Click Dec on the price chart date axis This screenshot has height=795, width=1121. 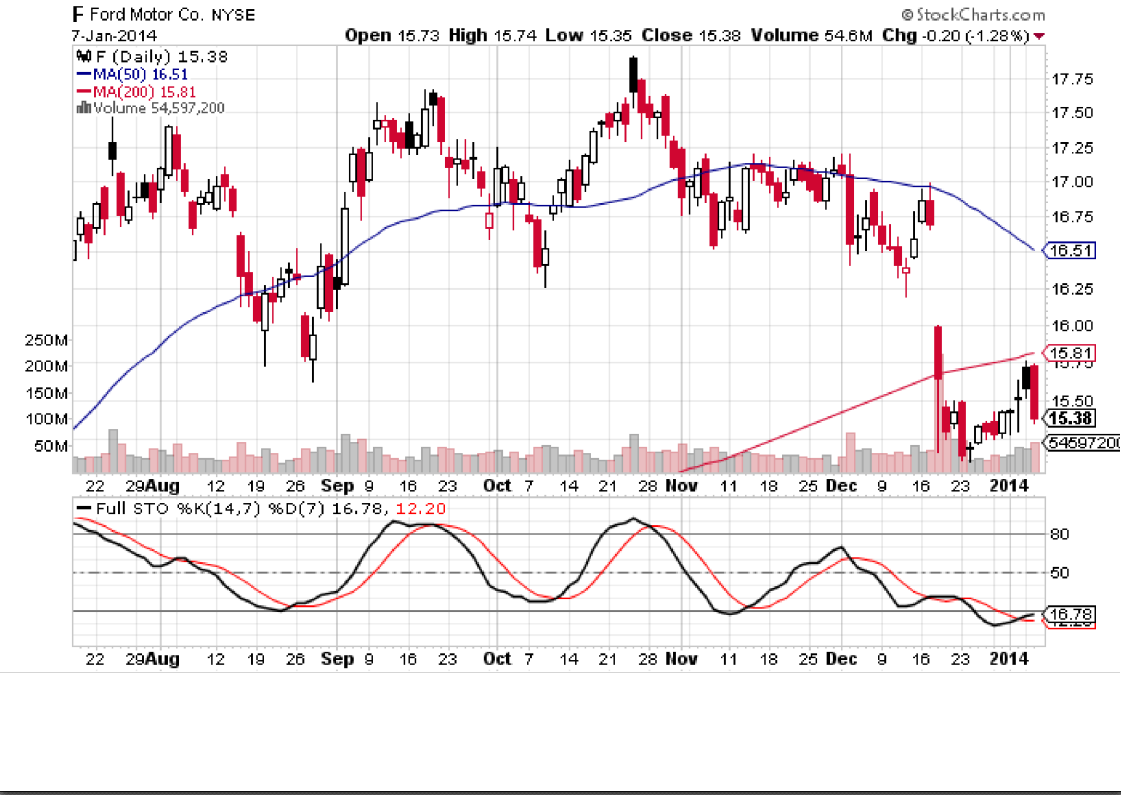coord(841,486)
